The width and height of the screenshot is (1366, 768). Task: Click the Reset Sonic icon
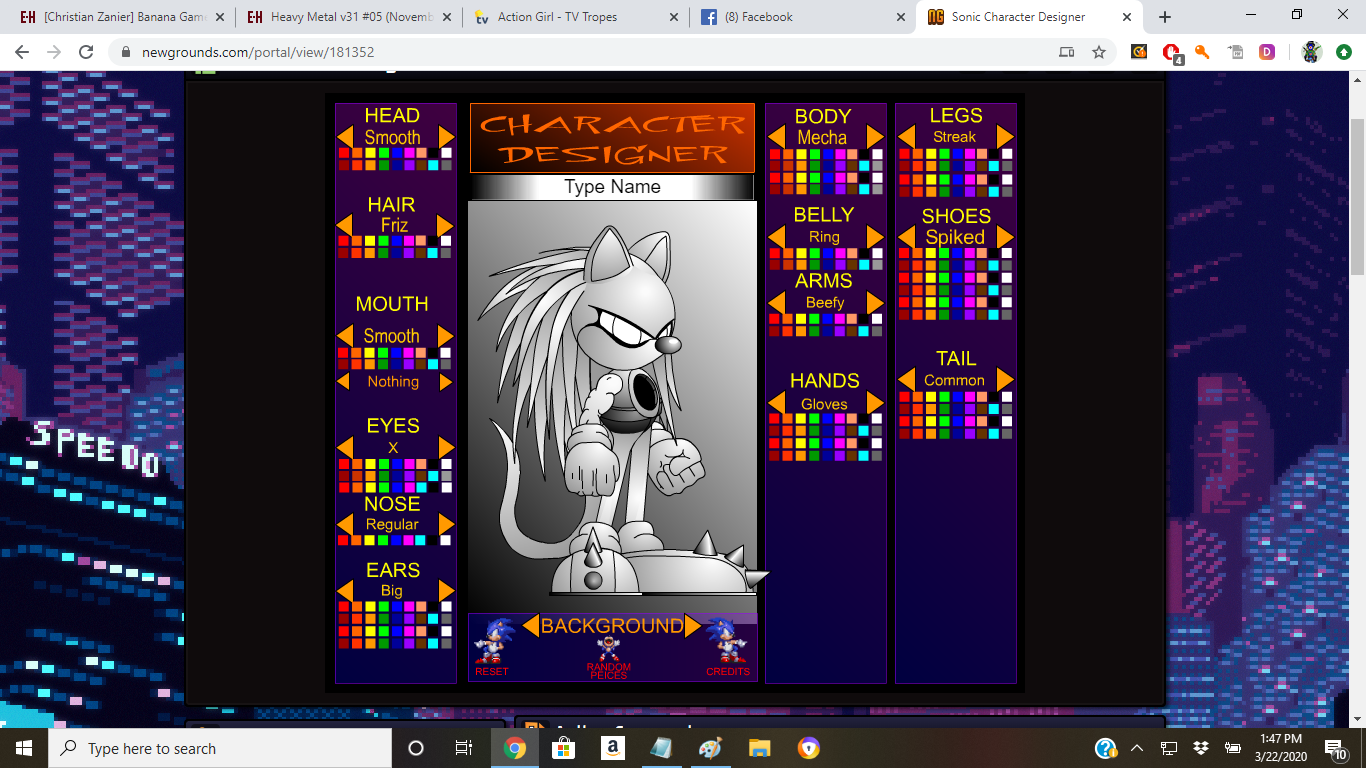click(491, 642)
